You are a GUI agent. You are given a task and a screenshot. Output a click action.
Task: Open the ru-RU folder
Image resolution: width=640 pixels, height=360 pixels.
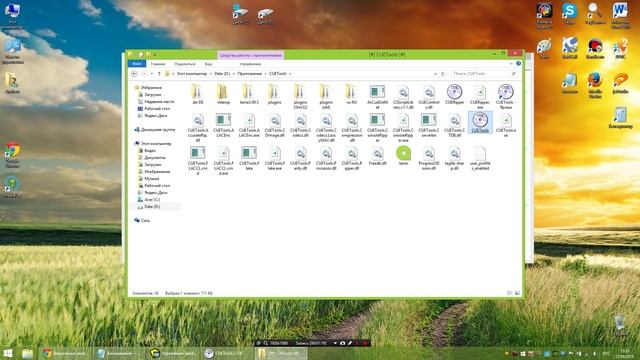click(x=351, y=95)
